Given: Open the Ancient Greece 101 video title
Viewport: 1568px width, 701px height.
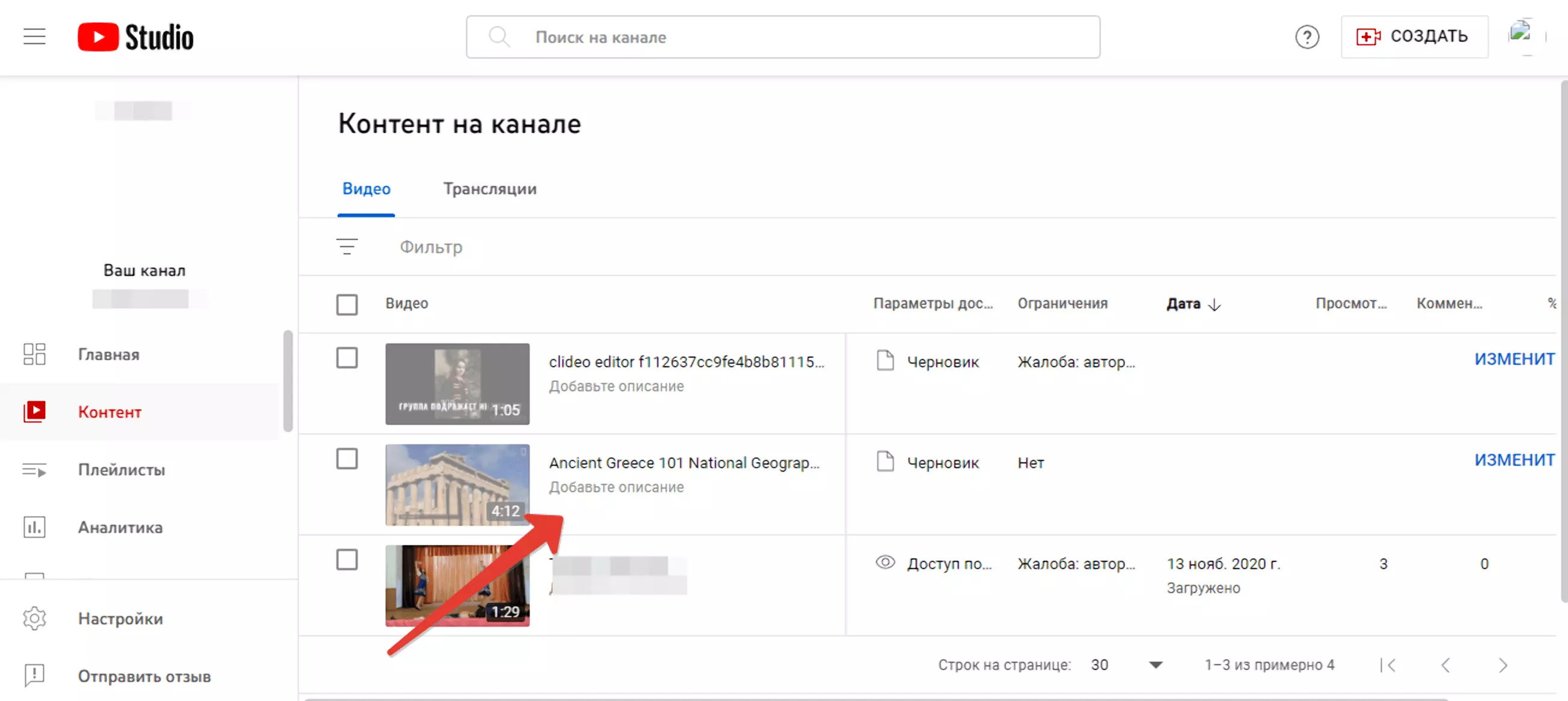Looking at the screenshot, I should pos(684,463).
